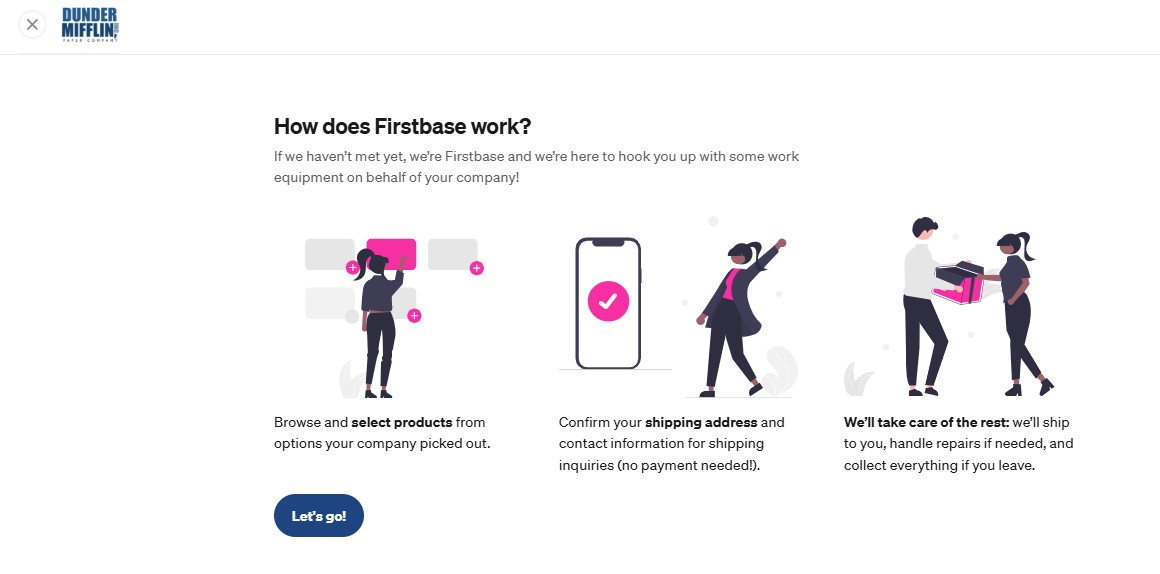The width and height of the screenshot is (1160, 574).
Task: Click the bold 'We'll take care of the rest:' text
Action: pyautogui.click(x=926, y=422)
